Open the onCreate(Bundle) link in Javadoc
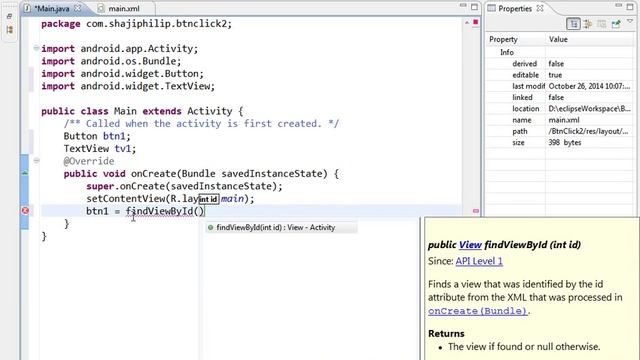Image resolution: width=640 pixels, height=360 pixels. [478, 311]
